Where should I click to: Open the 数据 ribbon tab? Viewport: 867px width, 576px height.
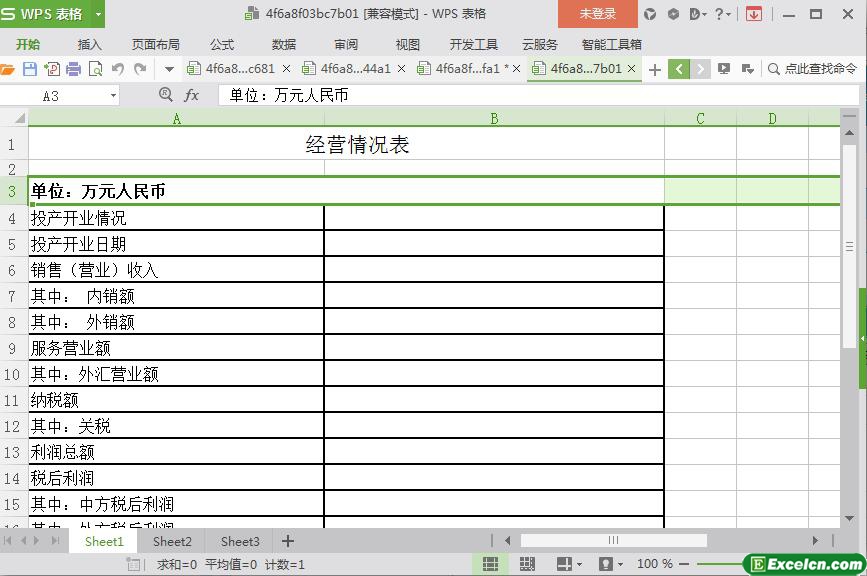click(284, 44)
